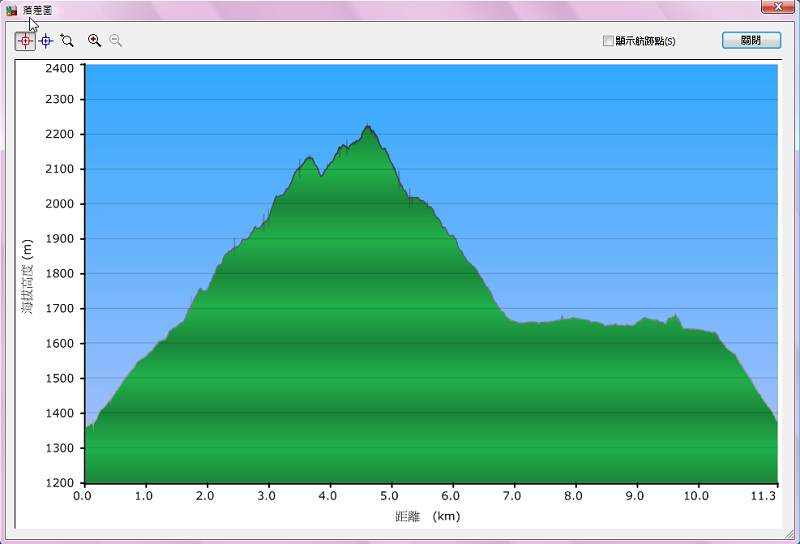800x544 pixels.
Task: Select the blue crosshair marker tool
Action: [x=46, y=41]
